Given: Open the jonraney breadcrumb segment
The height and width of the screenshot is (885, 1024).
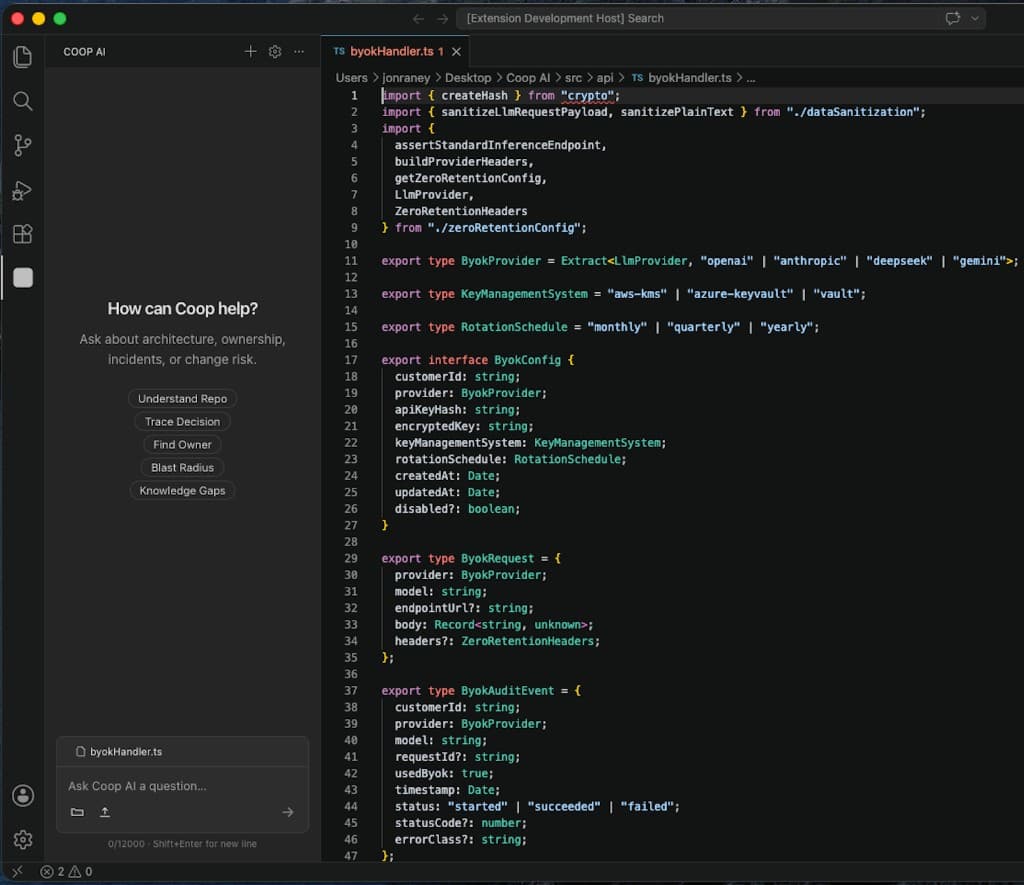Looking at the screenshot, I should click(406, 78).
